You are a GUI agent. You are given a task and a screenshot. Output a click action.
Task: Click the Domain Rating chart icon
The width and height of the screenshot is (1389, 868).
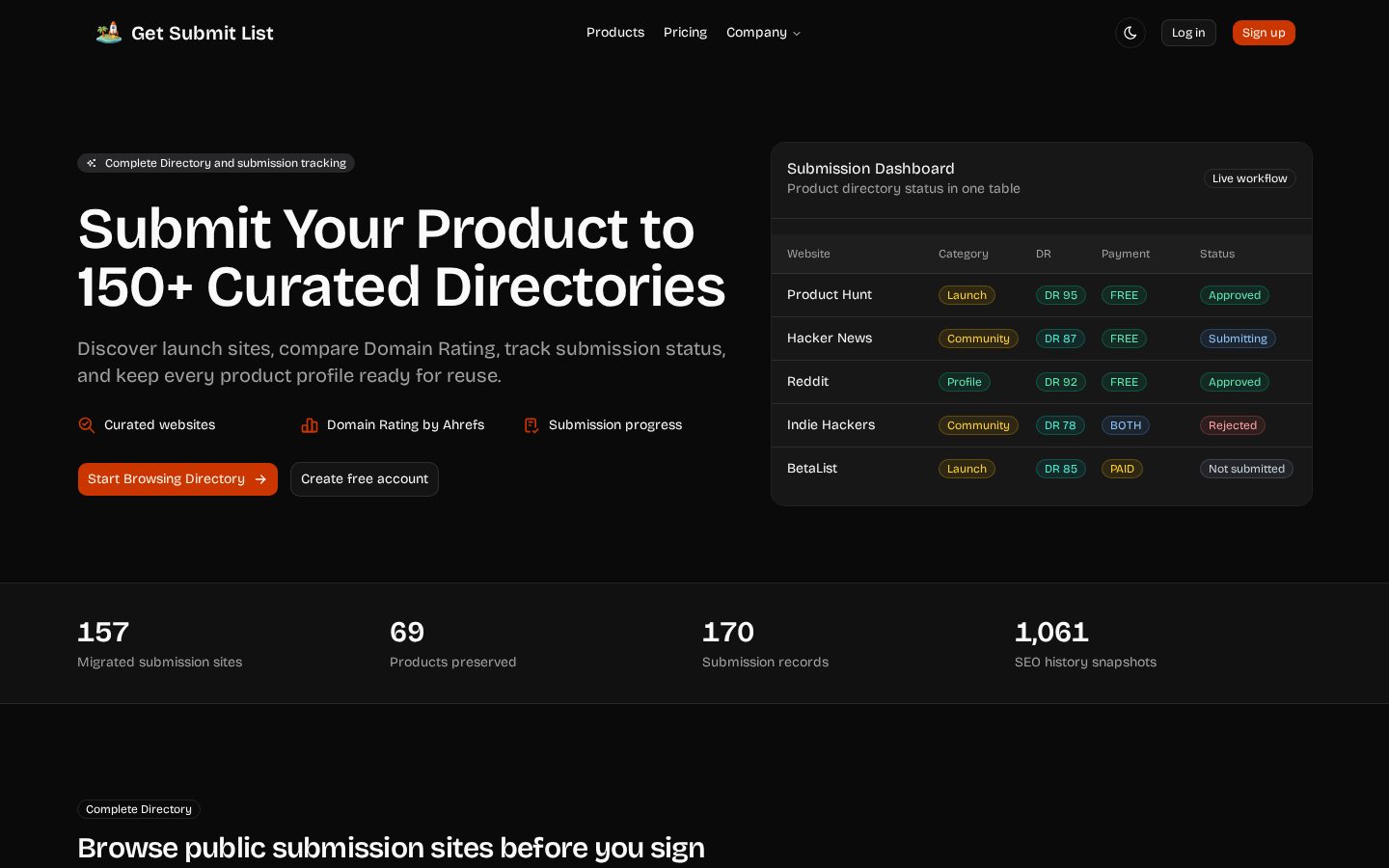coord(310,425)
